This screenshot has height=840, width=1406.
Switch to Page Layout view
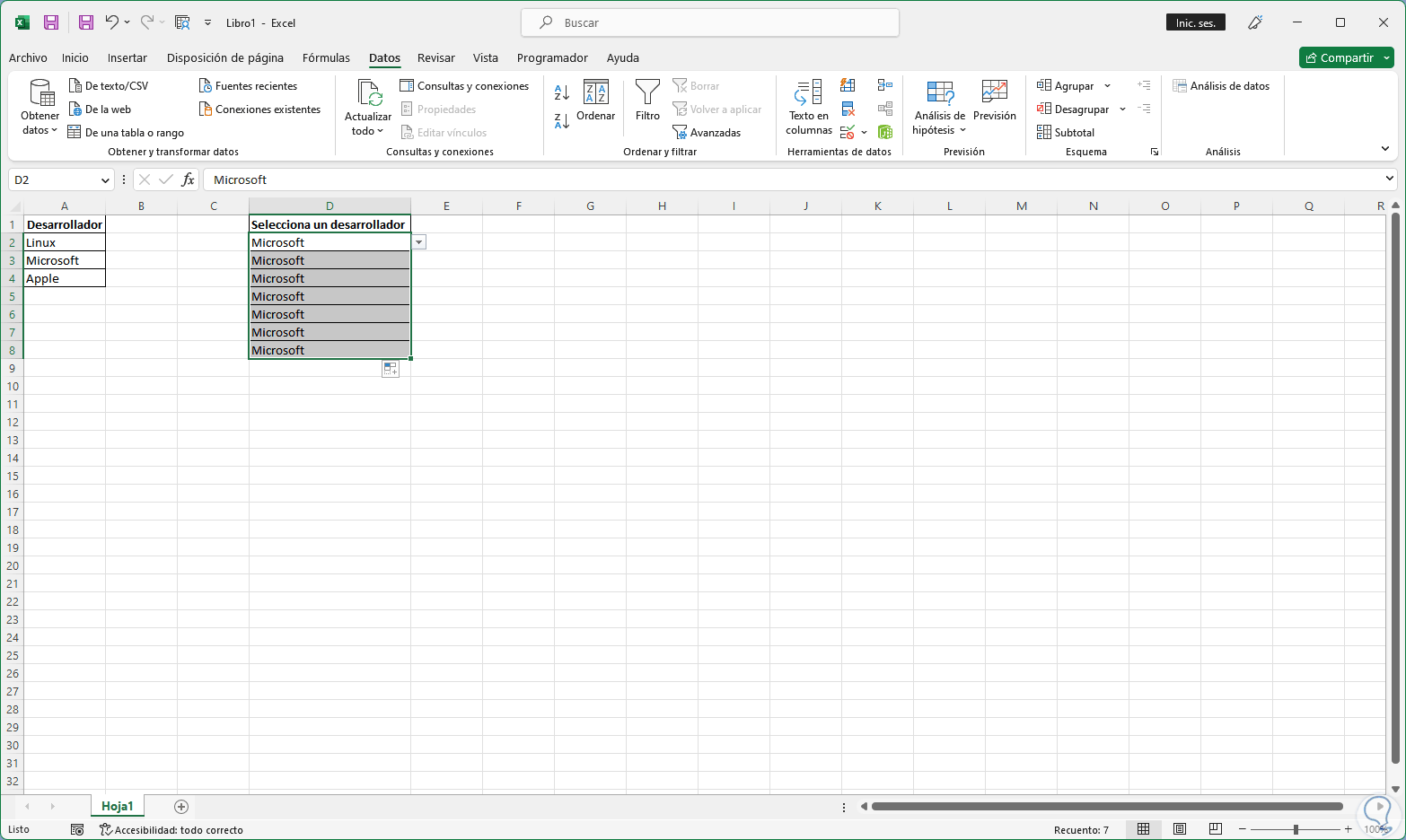coord(1180,829)
